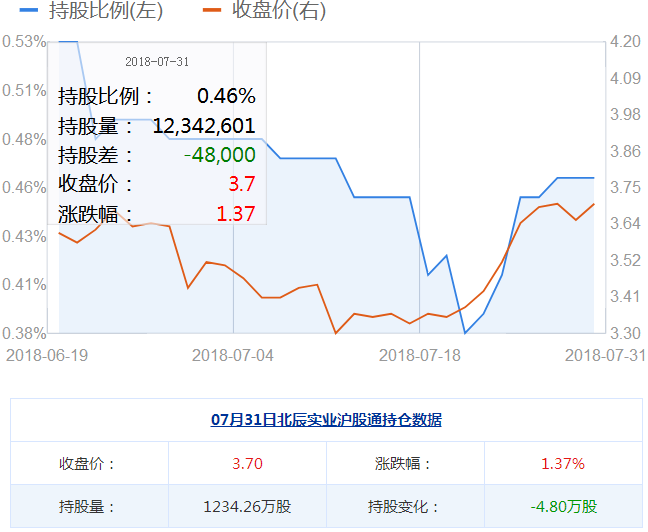
Task: Toggle the 持股比例(左) legend series
Action: [x=91, y=10]
